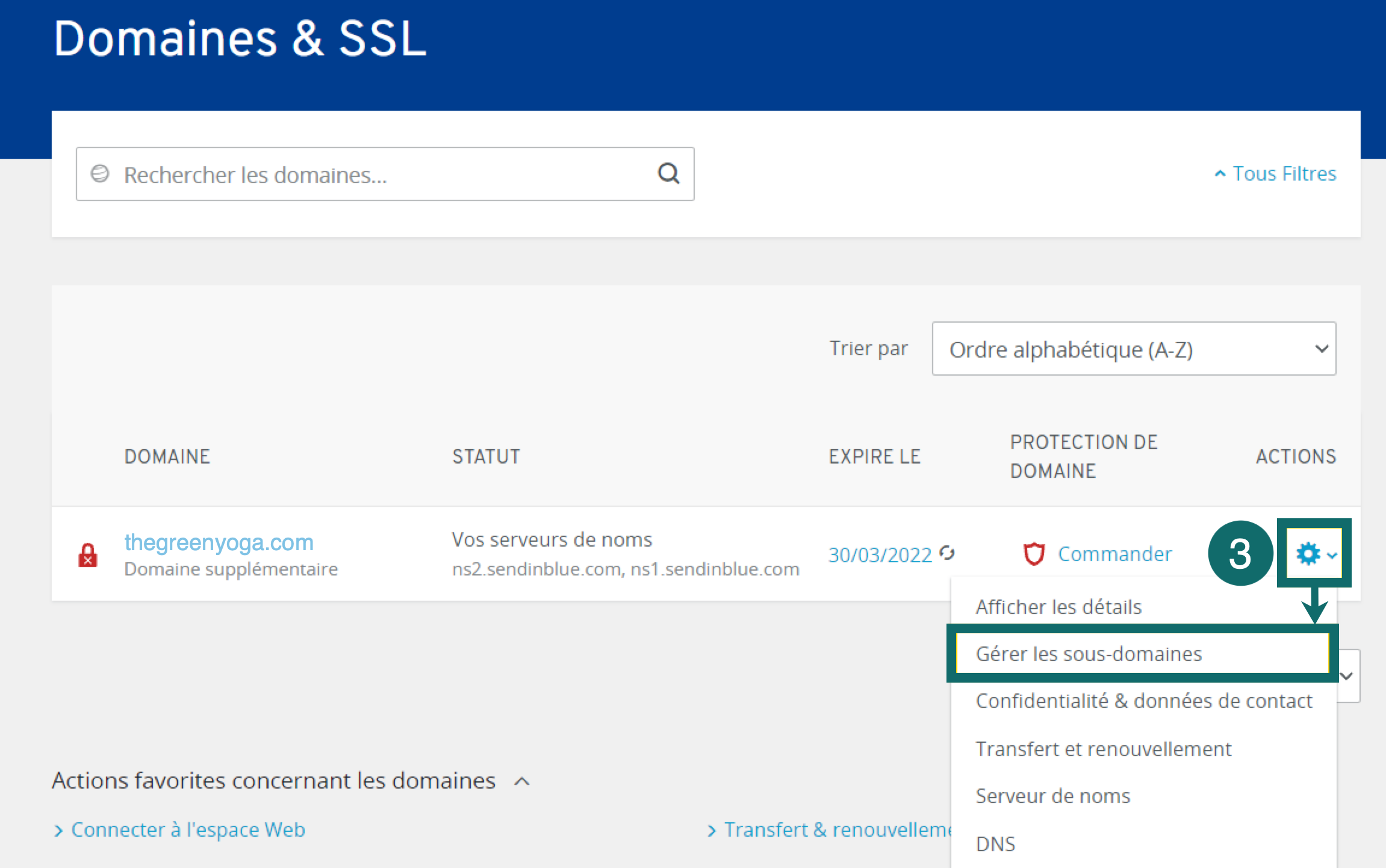Click the search magnifier icon
Image resolution: width=1386 pixels, height=868 pixels.
pyautogui.click(x=668, y=174)
